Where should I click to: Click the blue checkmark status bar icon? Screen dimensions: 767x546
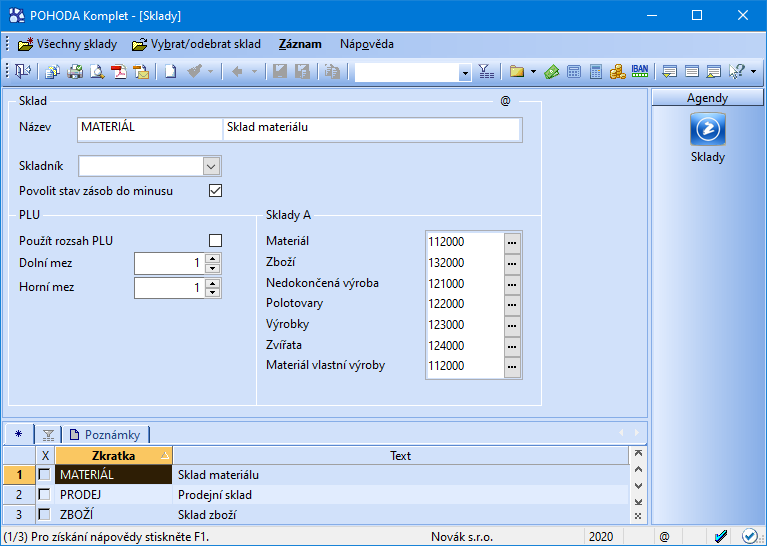(x=721, y=536)
